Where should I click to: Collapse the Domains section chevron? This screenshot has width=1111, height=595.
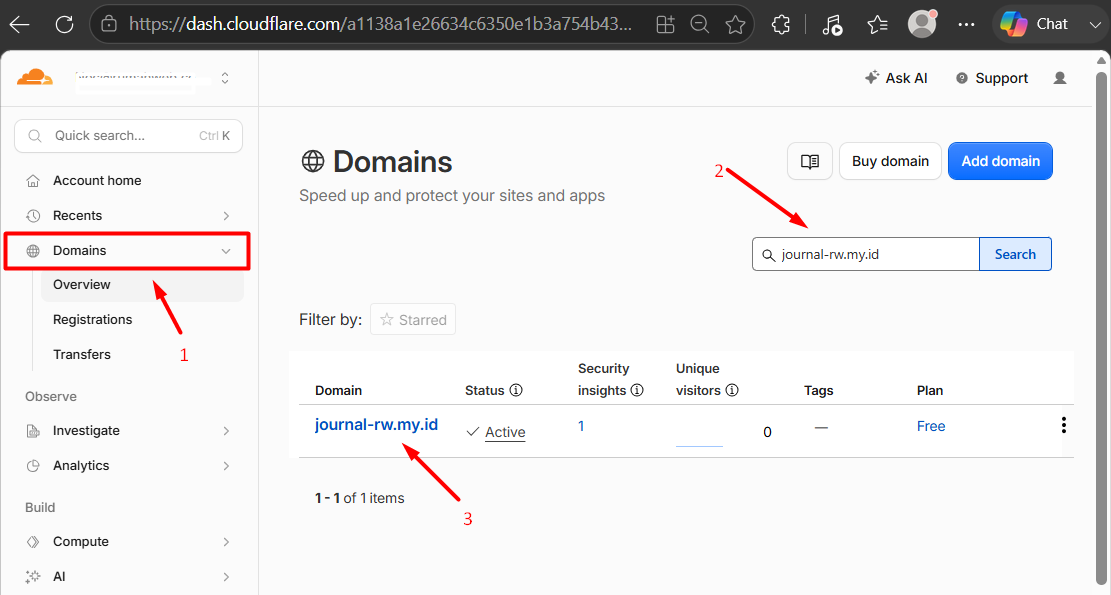[x=226, y=251]
